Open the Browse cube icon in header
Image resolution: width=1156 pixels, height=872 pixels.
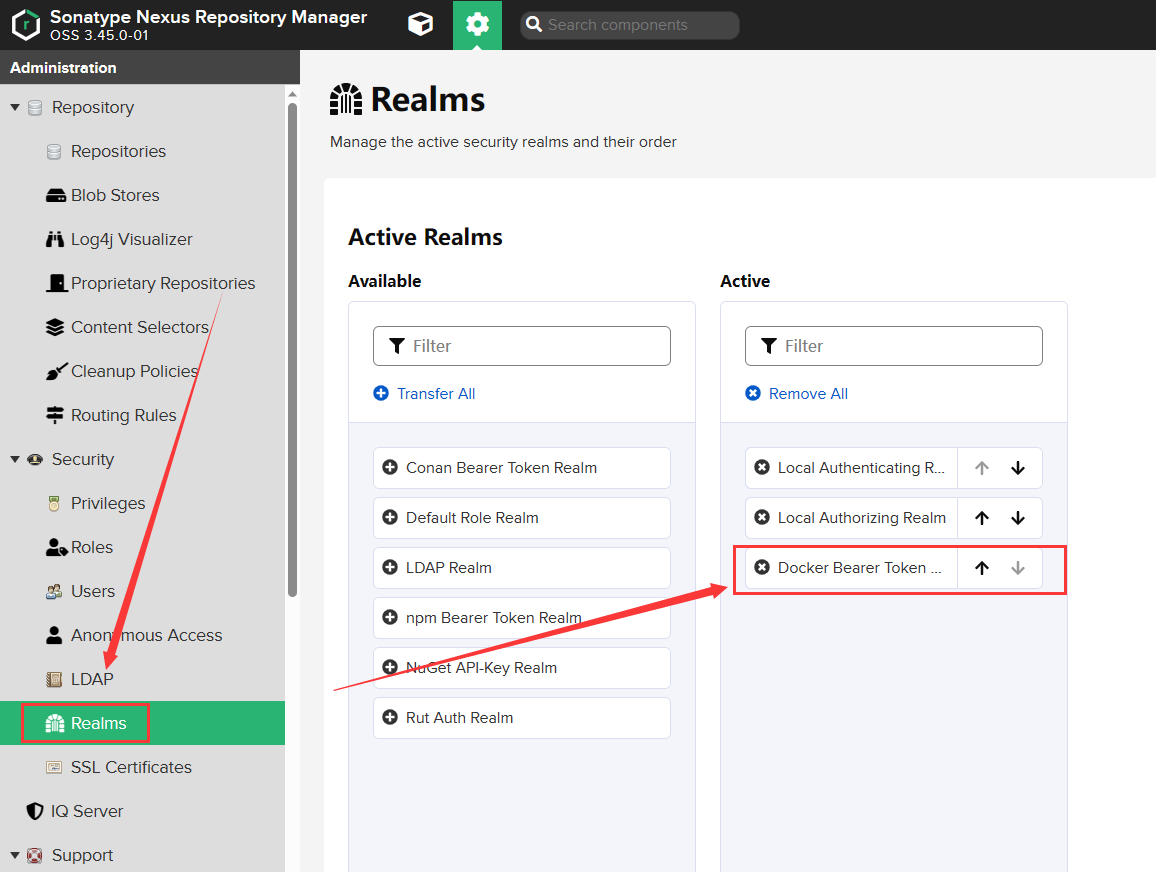pos(420,24)
